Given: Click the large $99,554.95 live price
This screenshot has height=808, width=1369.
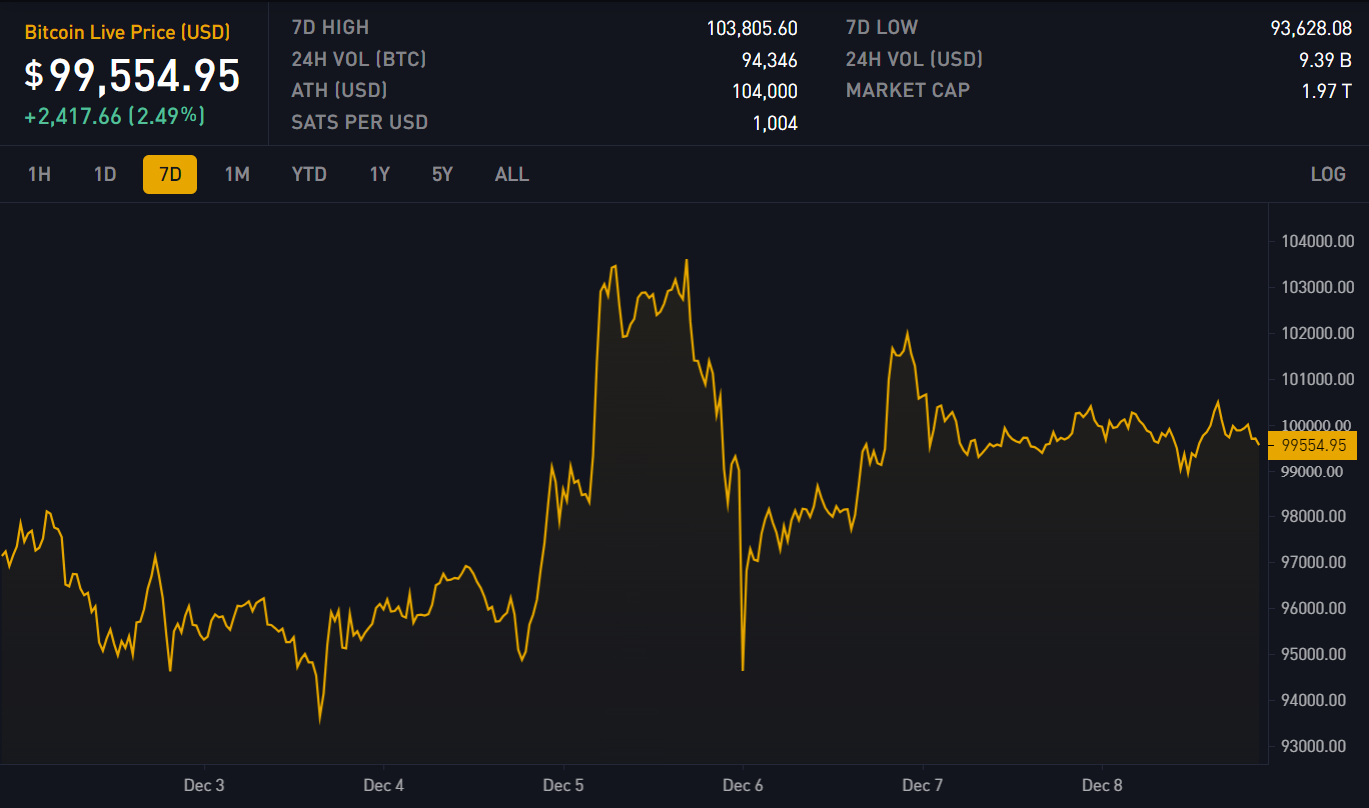Looking at the screenshot, I should click(x=133, y=76).
